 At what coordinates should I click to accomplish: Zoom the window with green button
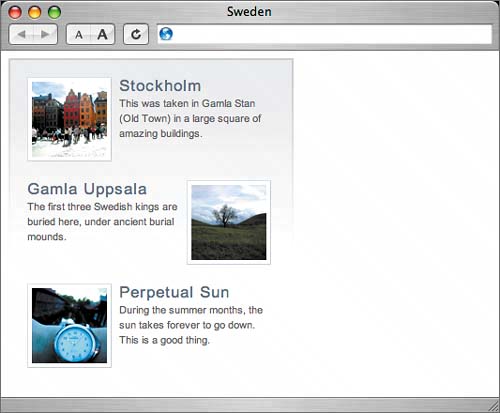[x=54, y=12]
